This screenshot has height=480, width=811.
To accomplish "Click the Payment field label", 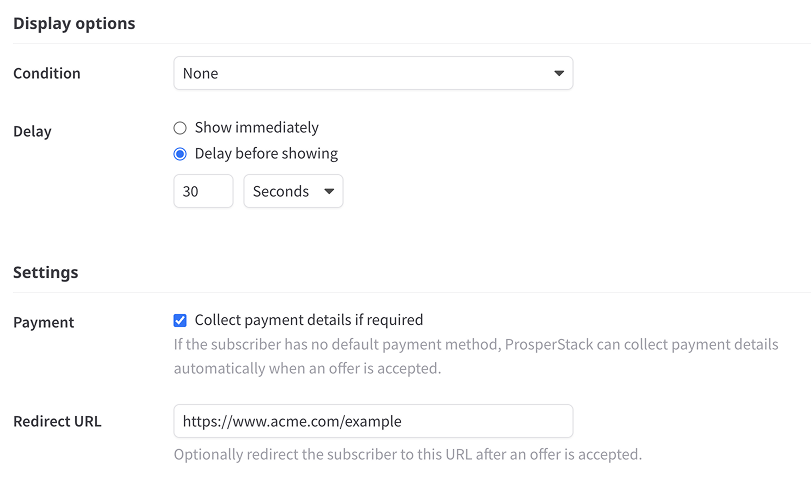I will pyautogui.click(x=43, y=322).
